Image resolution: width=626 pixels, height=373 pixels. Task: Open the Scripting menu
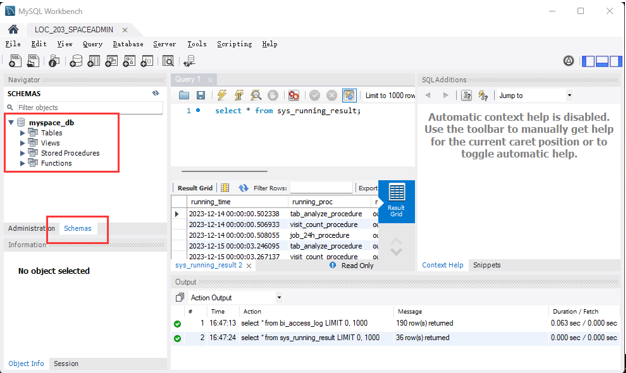[234, 44]
